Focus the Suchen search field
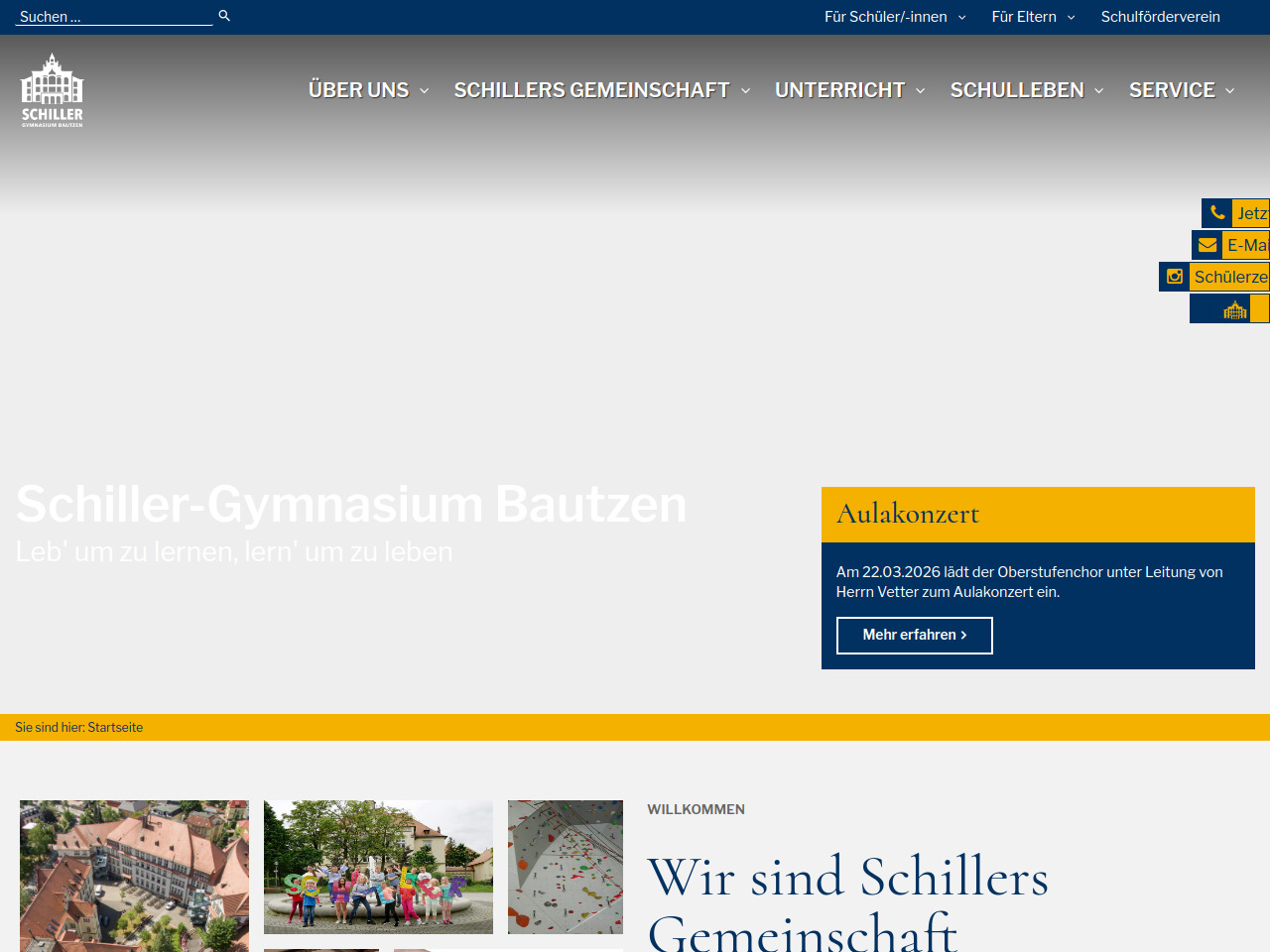Viewport: 1270px width, 952px height. pos(114,17)
